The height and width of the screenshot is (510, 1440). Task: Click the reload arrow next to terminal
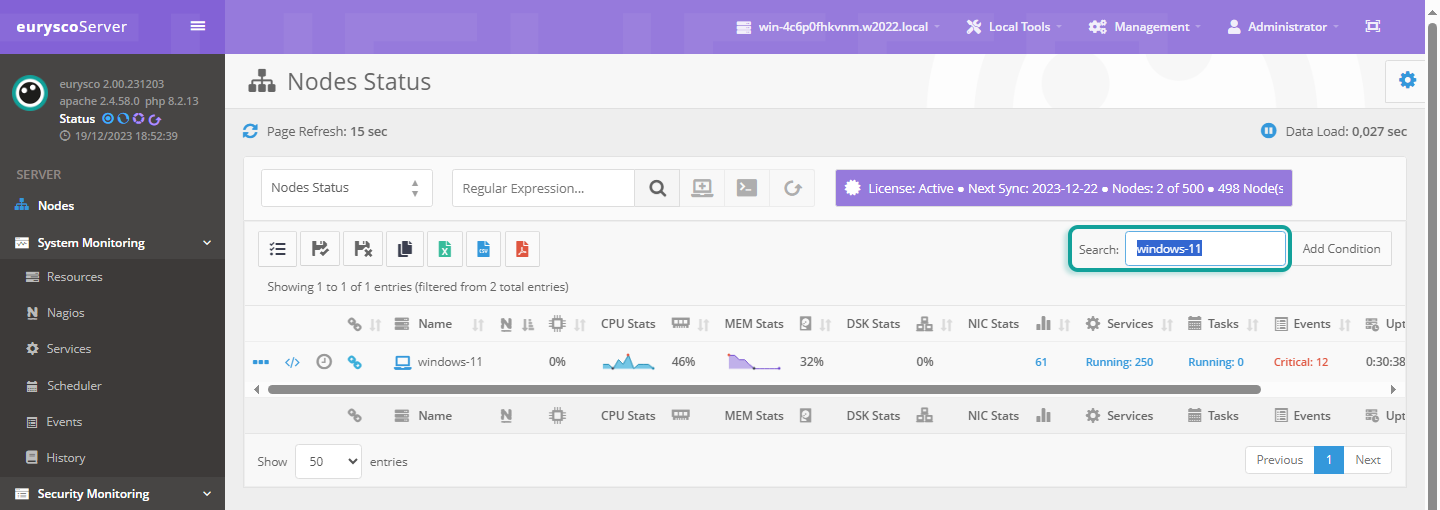coord(792,188)
